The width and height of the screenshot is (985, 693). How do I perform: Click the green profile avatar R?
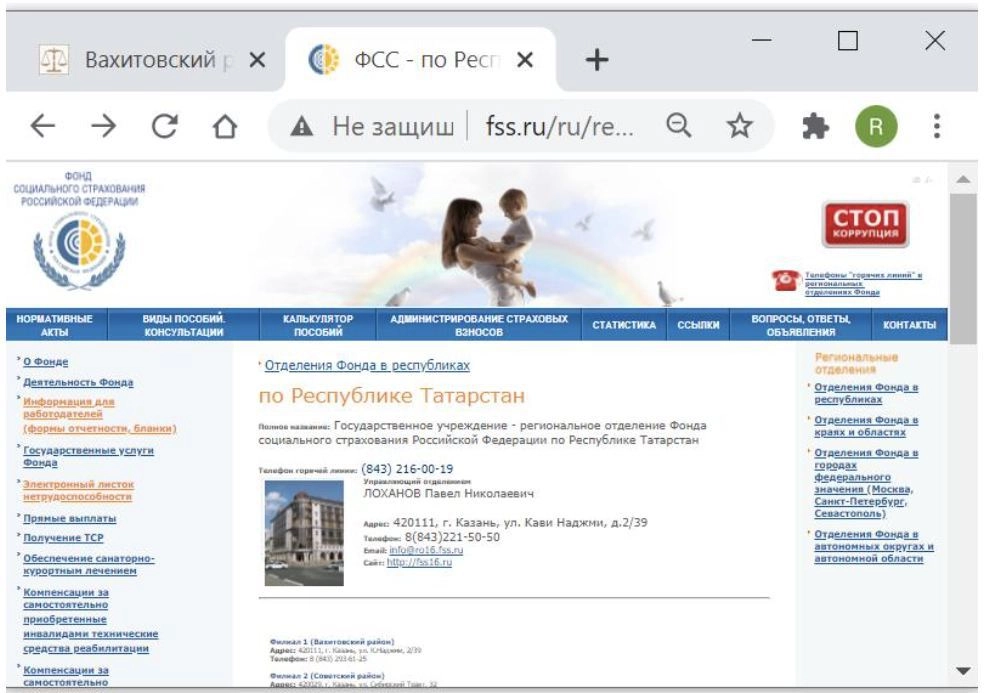(x=875, y=127)
